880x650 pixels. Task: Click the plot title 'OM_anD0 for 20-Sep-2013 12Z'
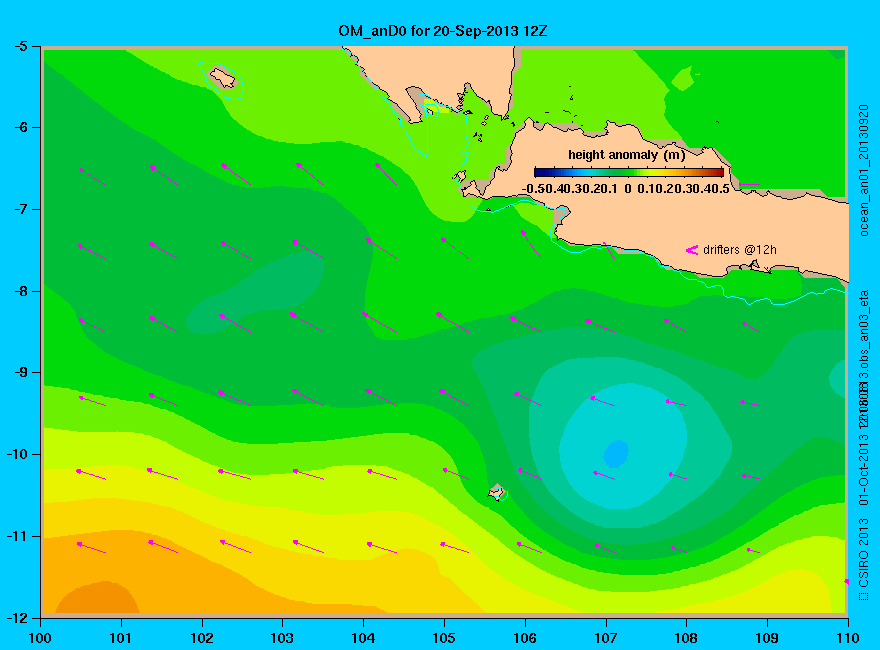[x=442, y=31]
